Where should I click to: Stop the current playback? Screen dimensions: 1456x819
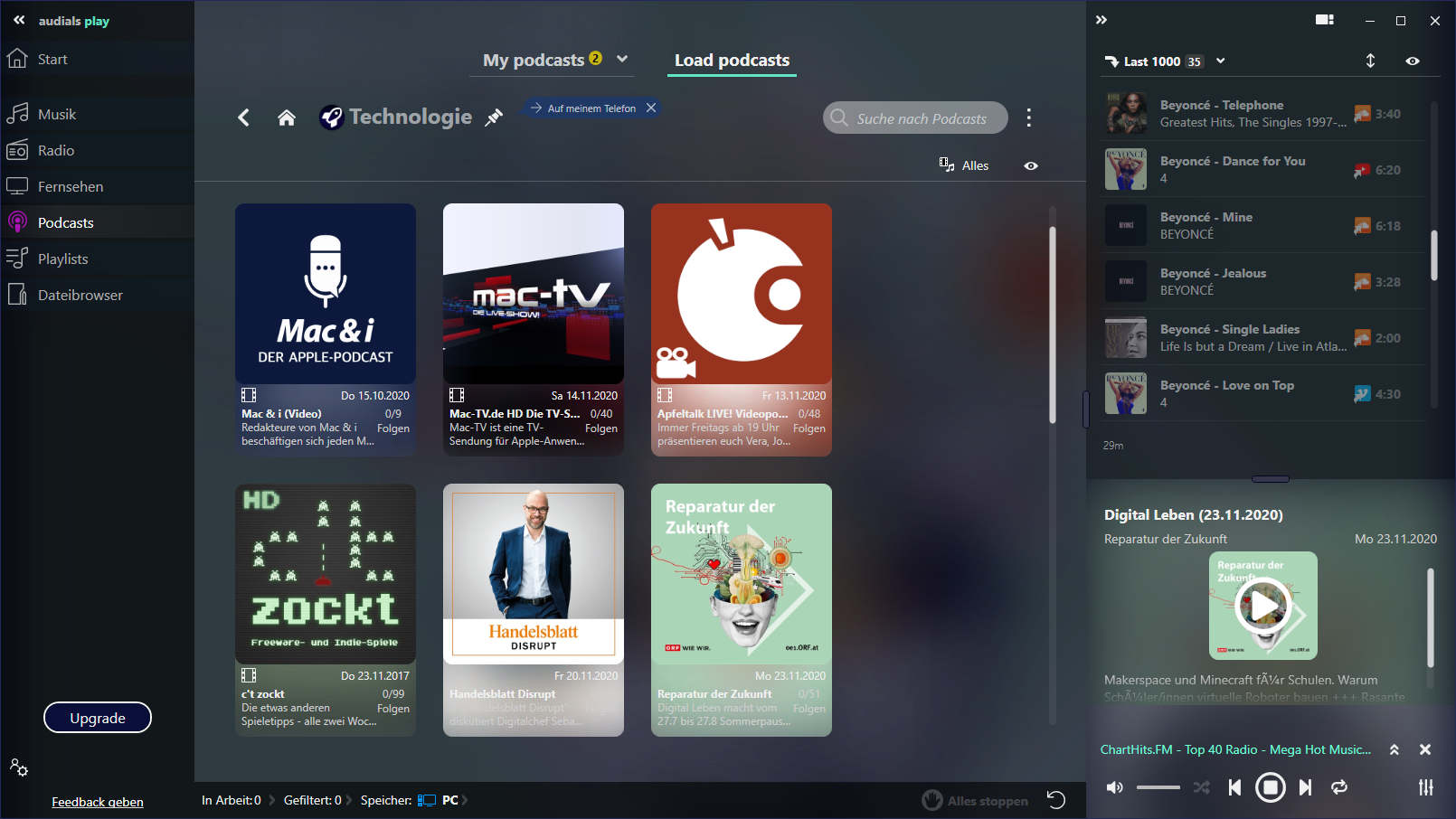point(1270,787)
